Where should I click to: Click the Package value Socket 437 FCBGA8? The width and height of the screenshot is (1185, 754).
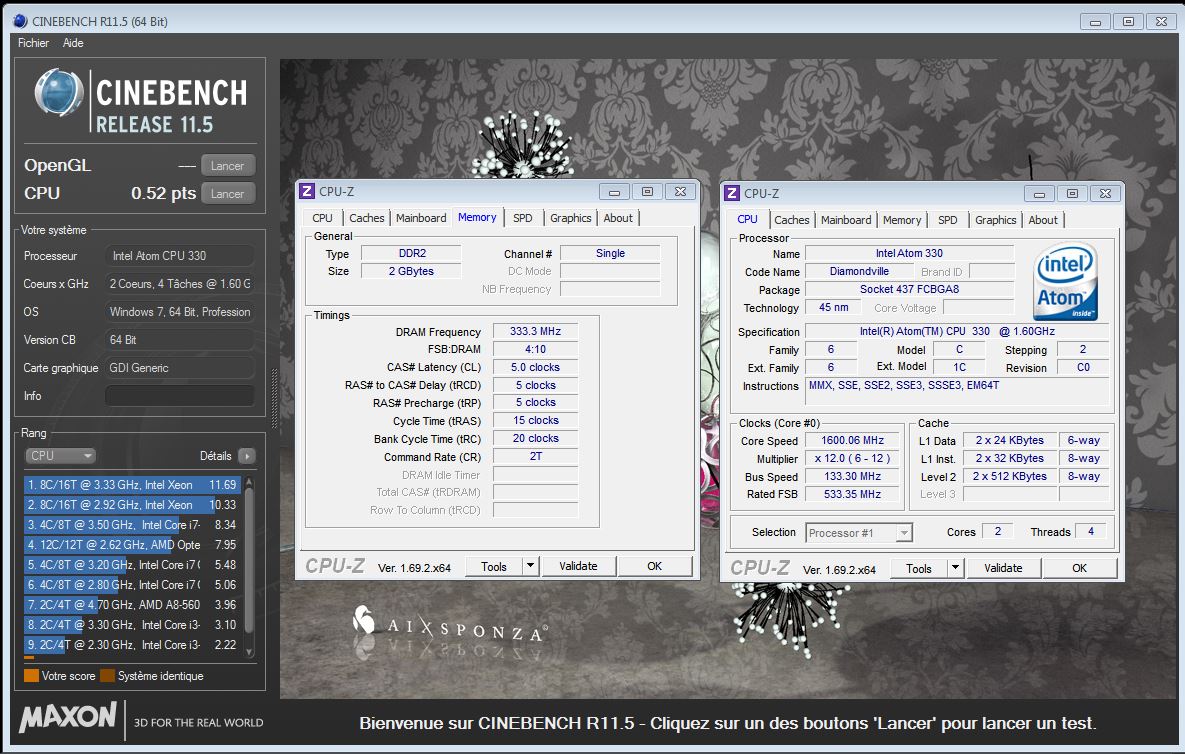(909, 289)
